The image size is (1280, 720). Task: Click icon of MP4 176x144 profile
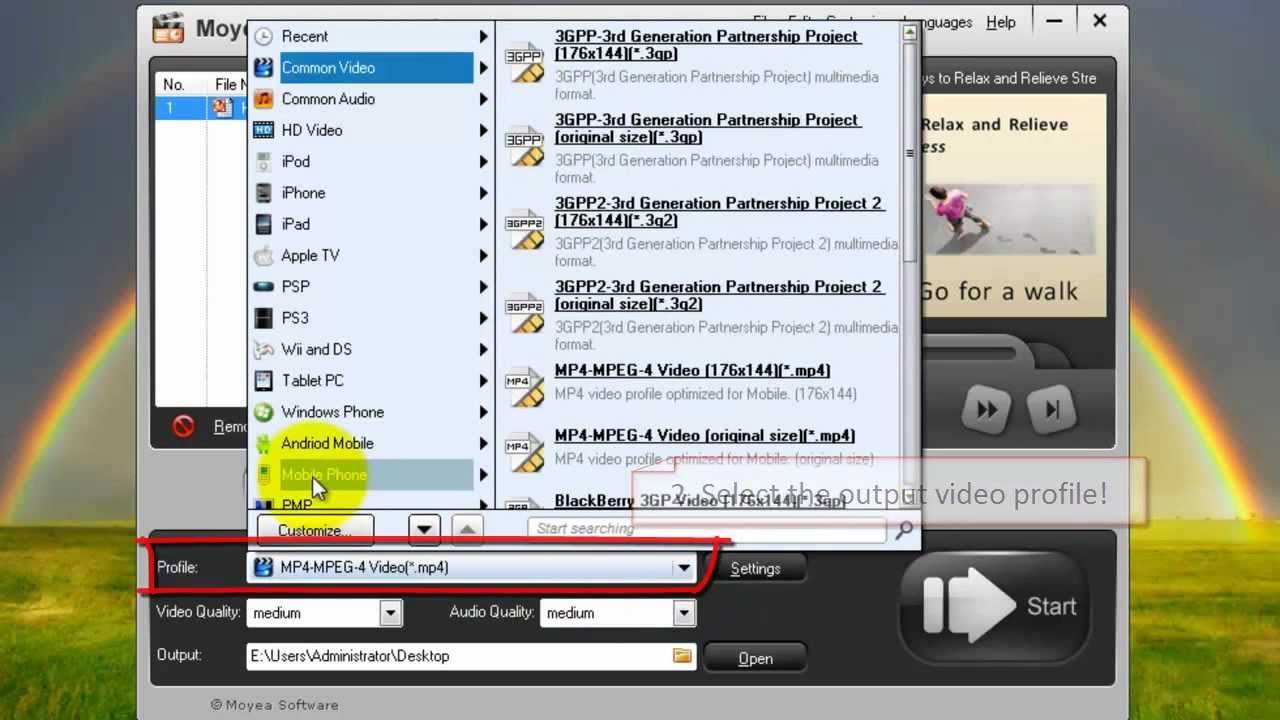[x=524, y=386]
